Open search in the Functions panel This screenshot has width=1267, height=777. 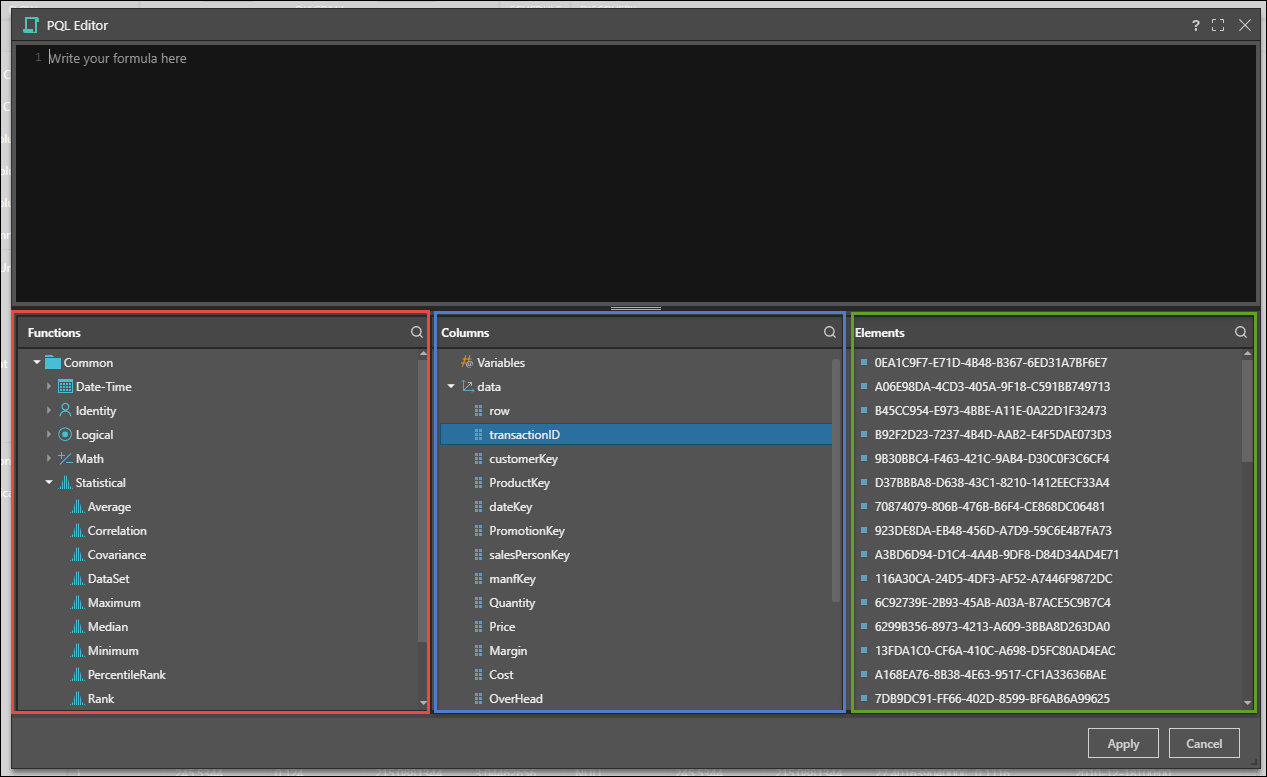coord(416,331)
